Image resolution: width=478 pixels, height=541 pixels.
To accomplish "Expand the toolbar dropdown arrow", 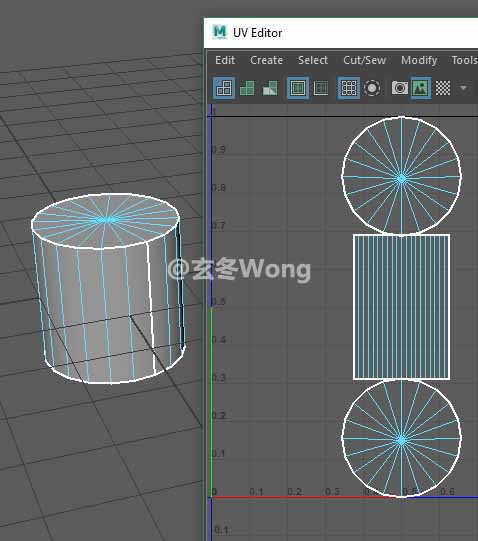I will 464,88.
